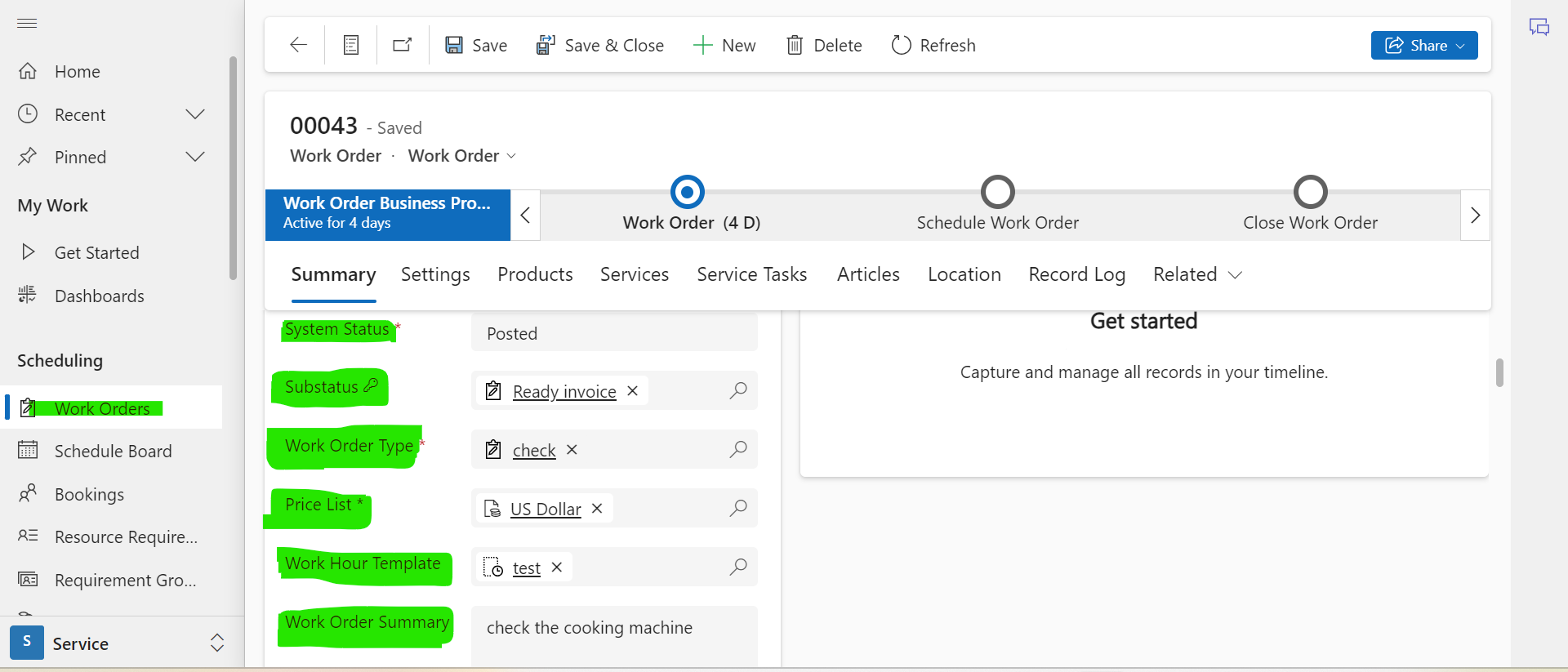Go back using the back arrow

(298, 45)
